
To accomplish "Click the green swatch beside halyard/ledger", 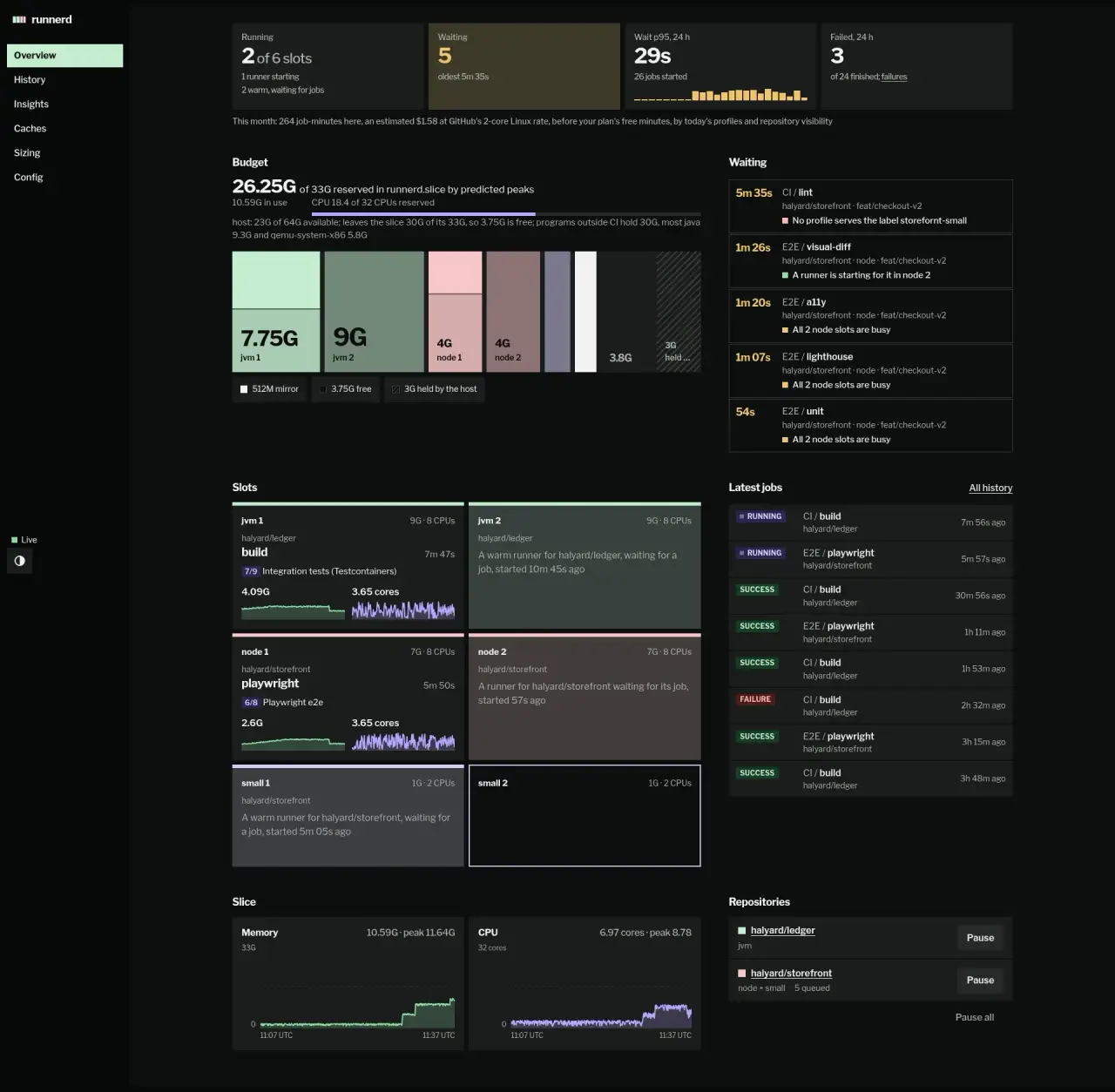I will (742, 931).
